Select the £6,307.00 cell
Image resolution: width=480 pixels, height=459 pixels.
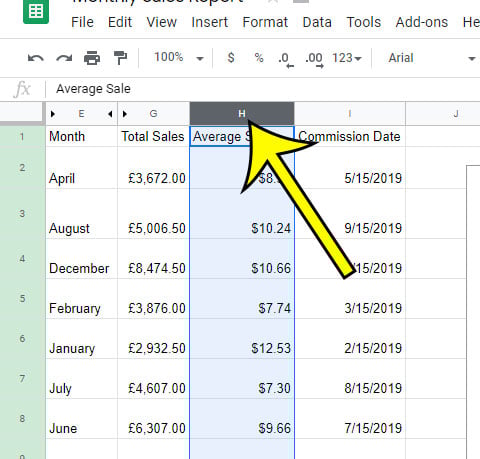click(x=153, y=419)
